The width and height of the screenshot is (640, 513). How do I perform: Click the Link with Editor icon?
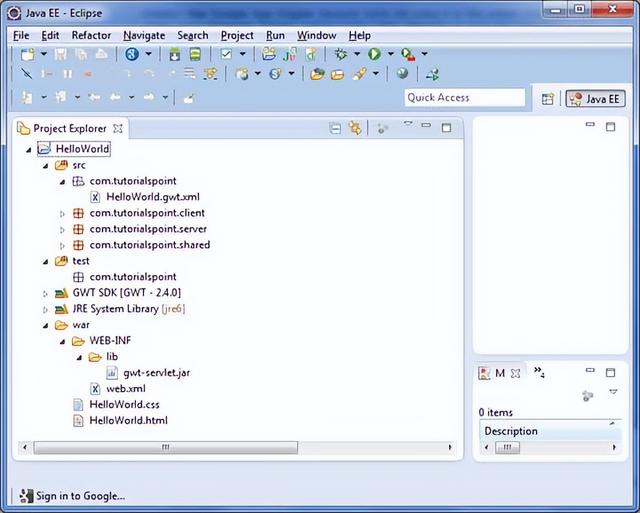[x=355, y=128]
